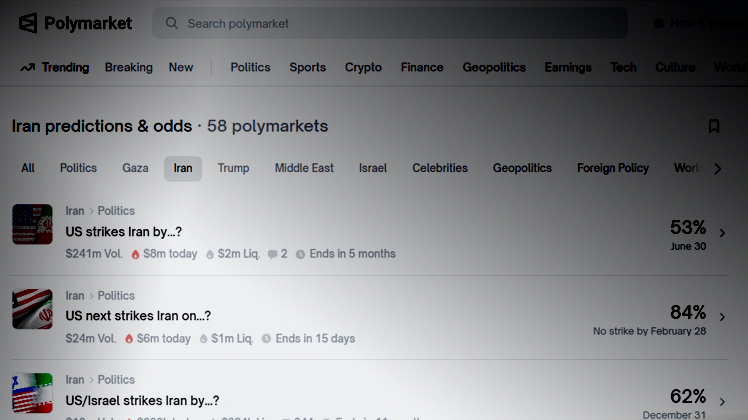
Task: Select the Trump filter chip
Action: click(233, 168)
